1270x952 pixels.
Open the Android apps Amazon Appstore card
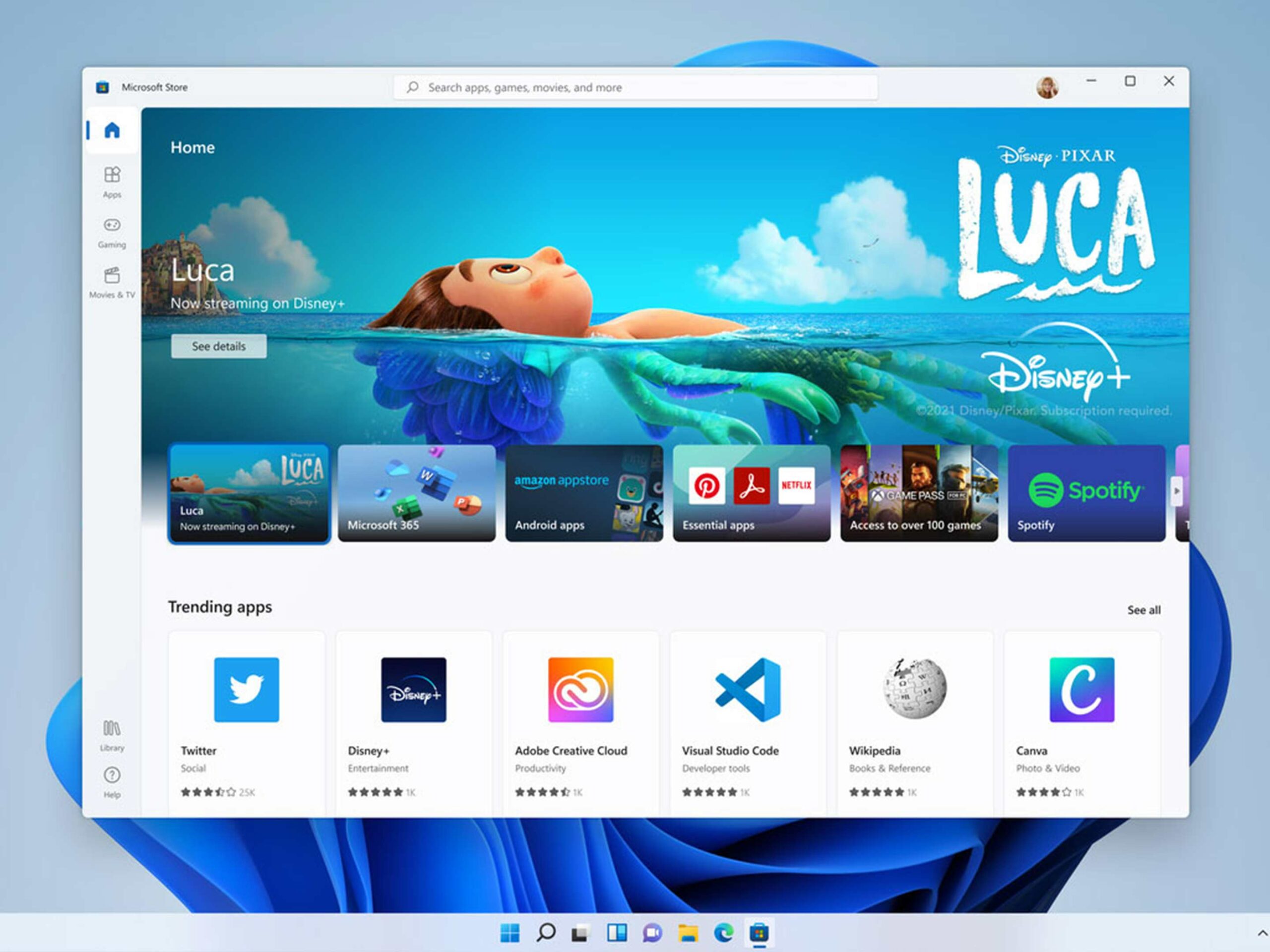pyautogui.click(x=584, y=493)
